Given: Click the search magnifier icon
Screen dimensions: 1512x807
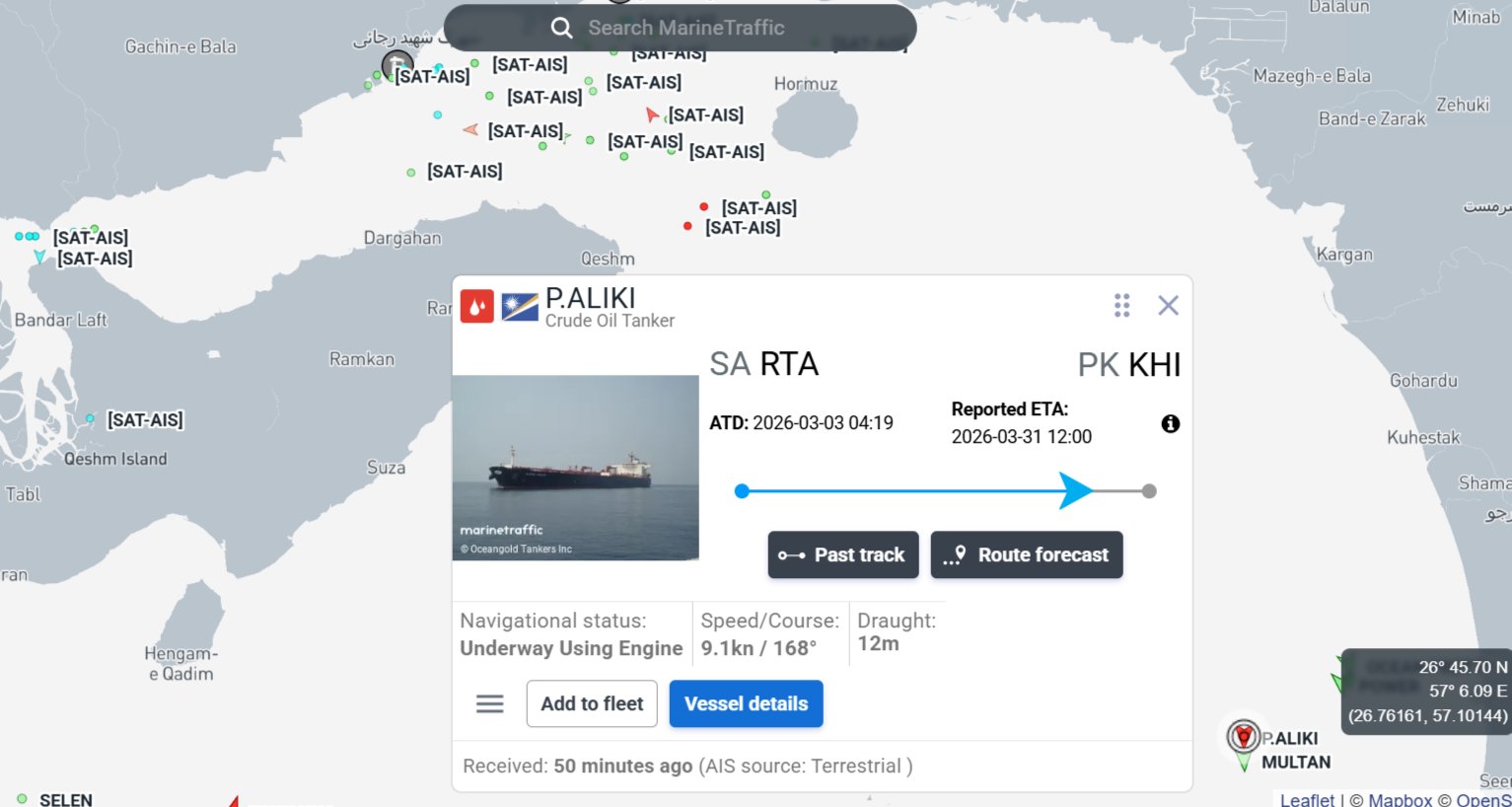Looking at the screenshot, I should pyautogui.click(x=561, y=28).
